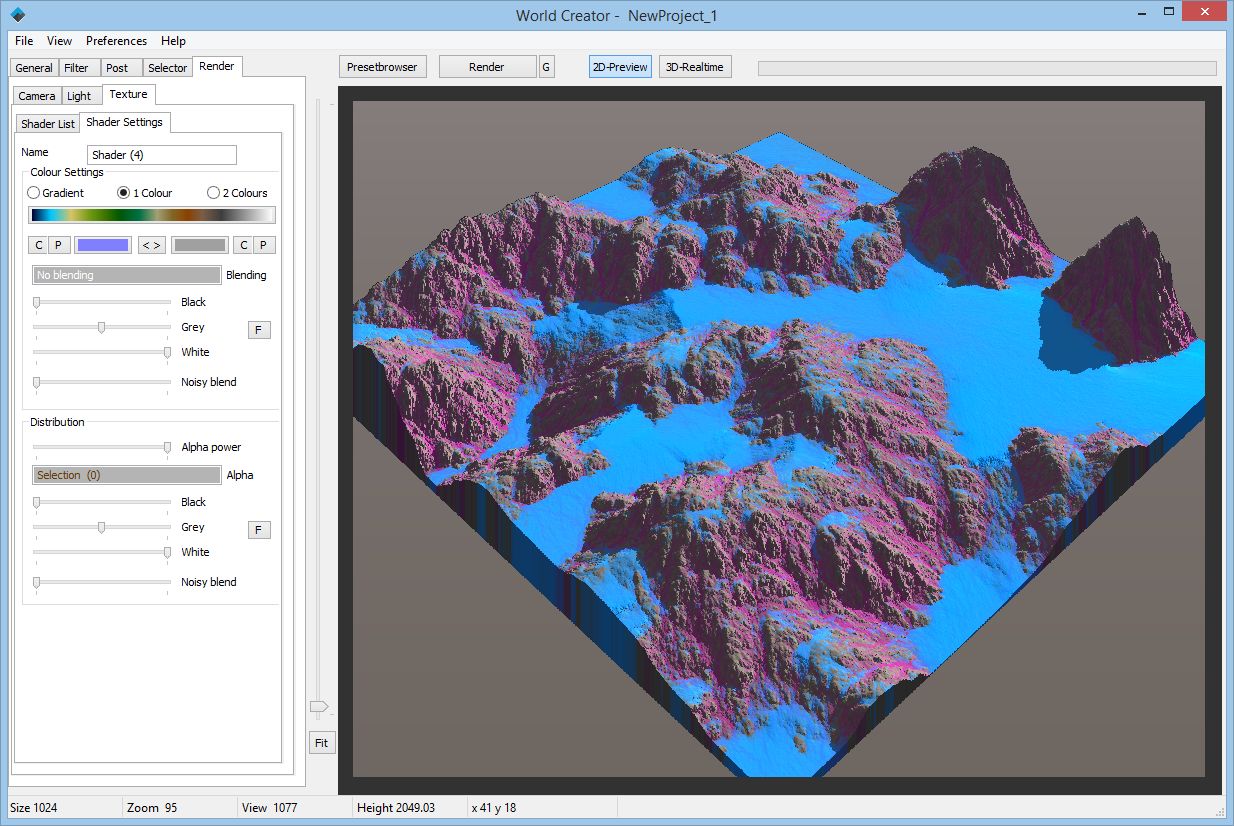Enable the 2 Colours mode
Screen dimensions: 1234x826
[211, 192]
